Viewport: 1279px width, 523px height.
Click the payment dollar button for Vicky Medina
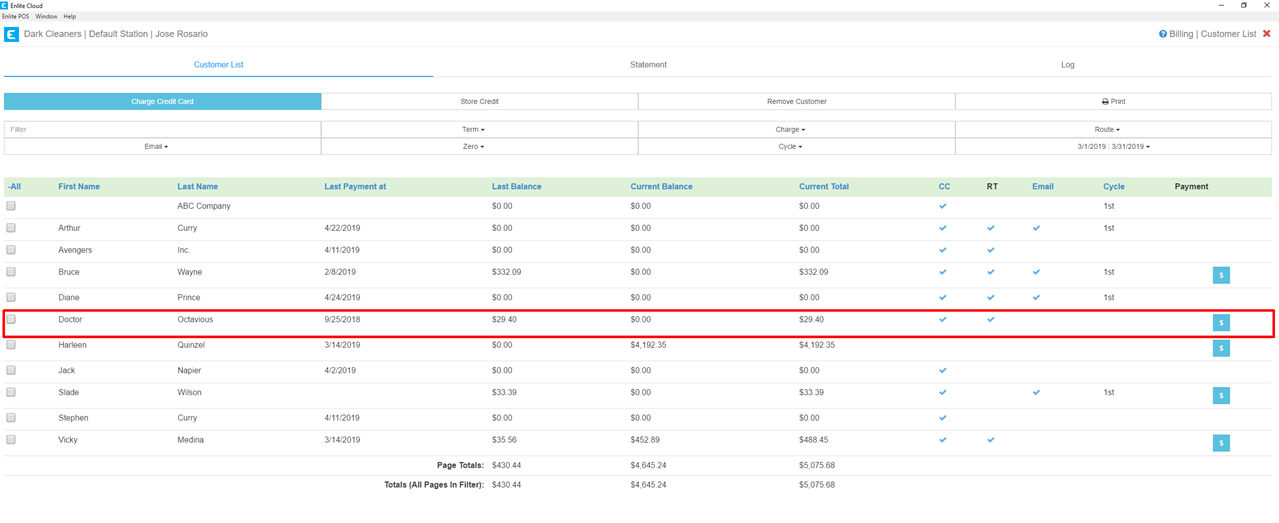(1221, 443)
